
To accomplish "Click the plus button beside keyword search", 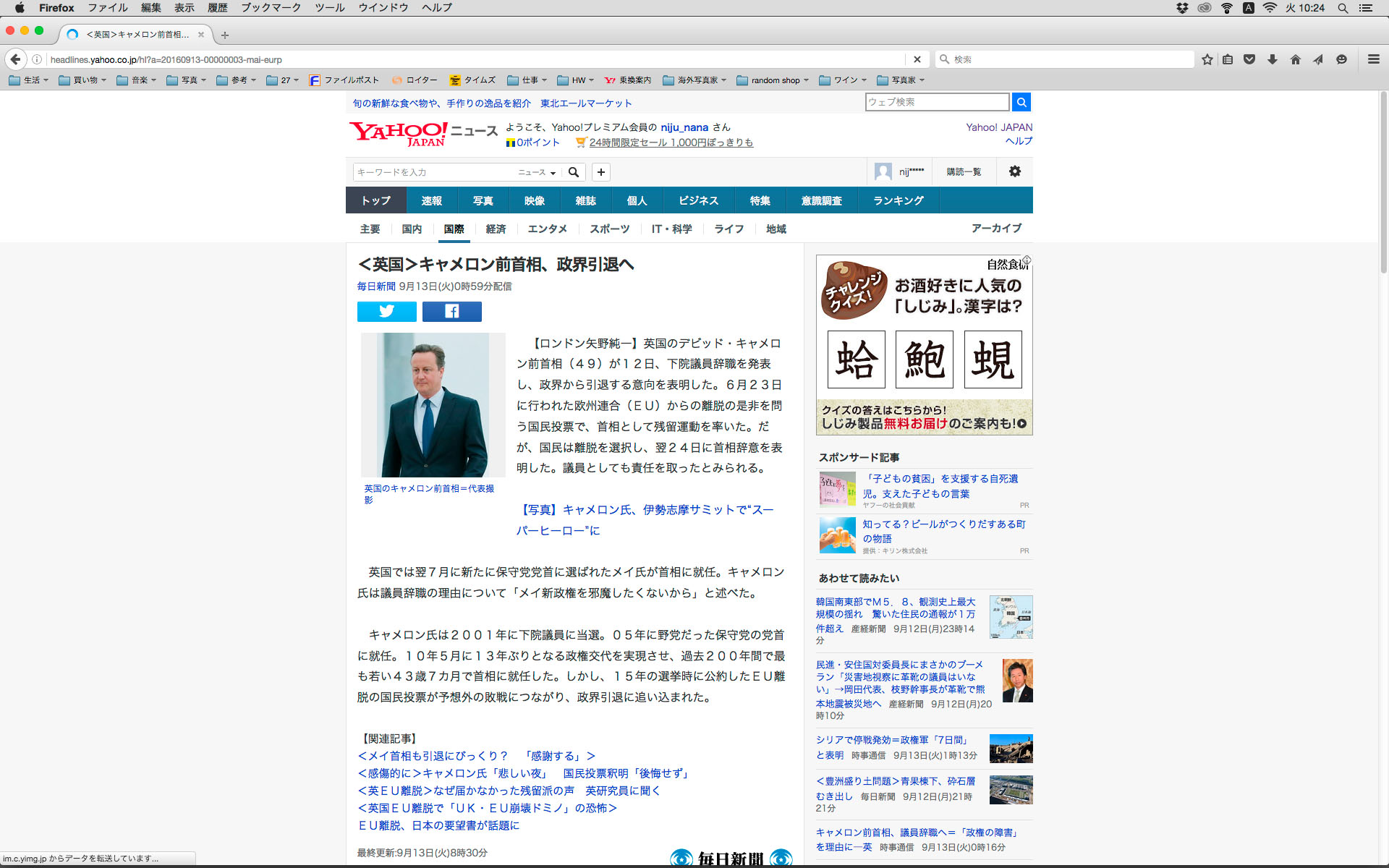I will pyautogui.click(x=600, y=172).
